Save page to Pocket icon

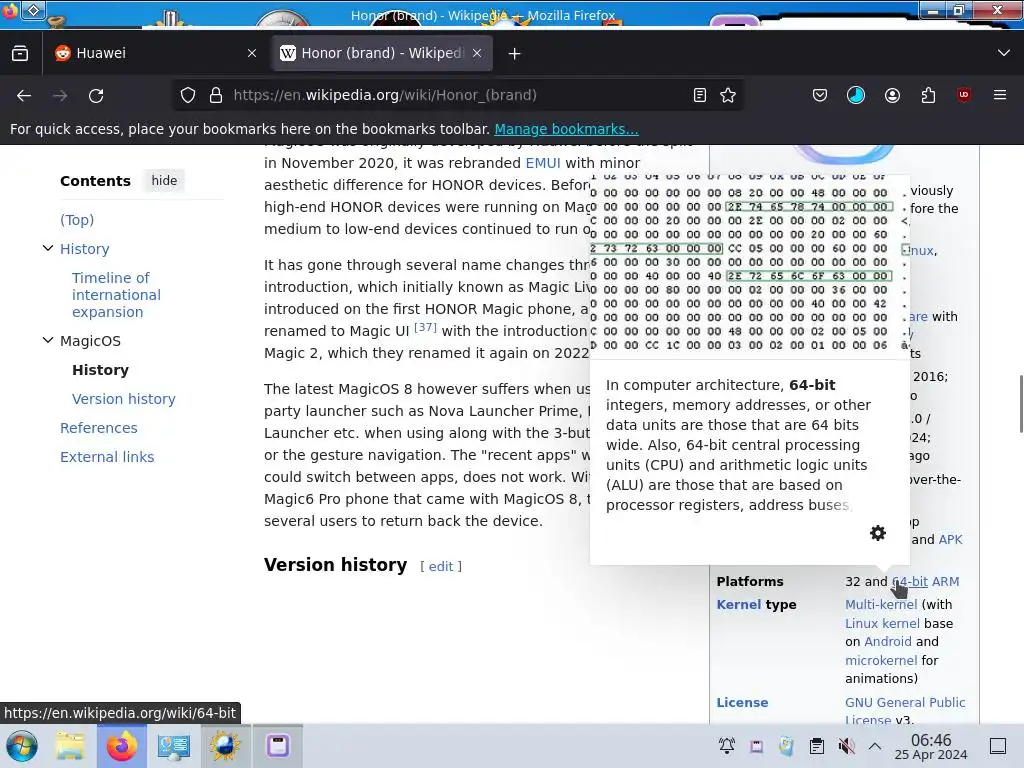pyautogui.click(x=820, y=95)
